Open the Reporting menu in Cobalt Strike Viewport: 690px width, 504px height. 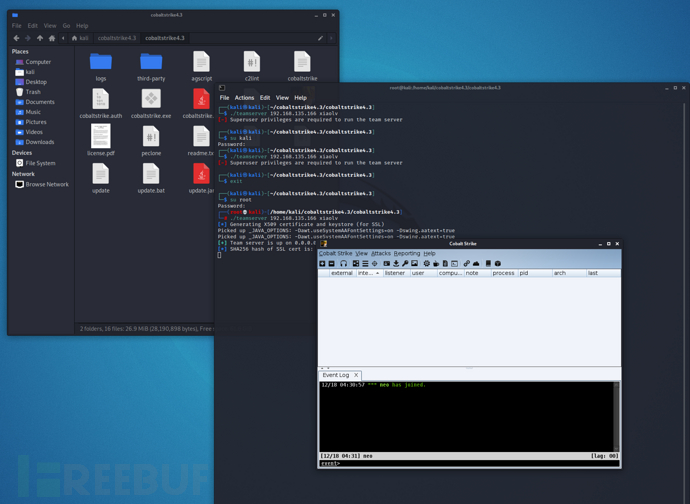click(407, 254)
